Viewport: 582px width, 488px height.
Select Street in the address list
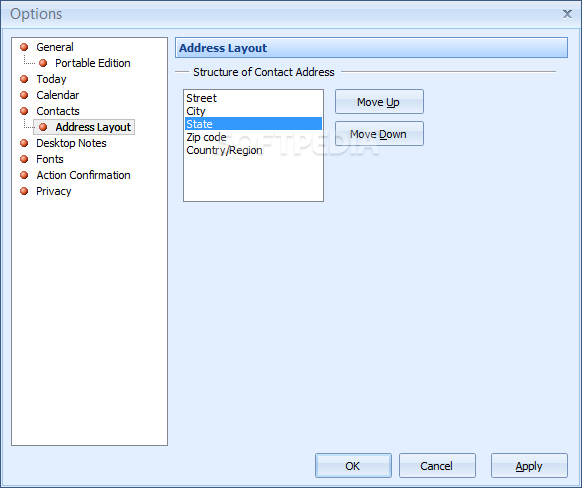tap(253, 98)
